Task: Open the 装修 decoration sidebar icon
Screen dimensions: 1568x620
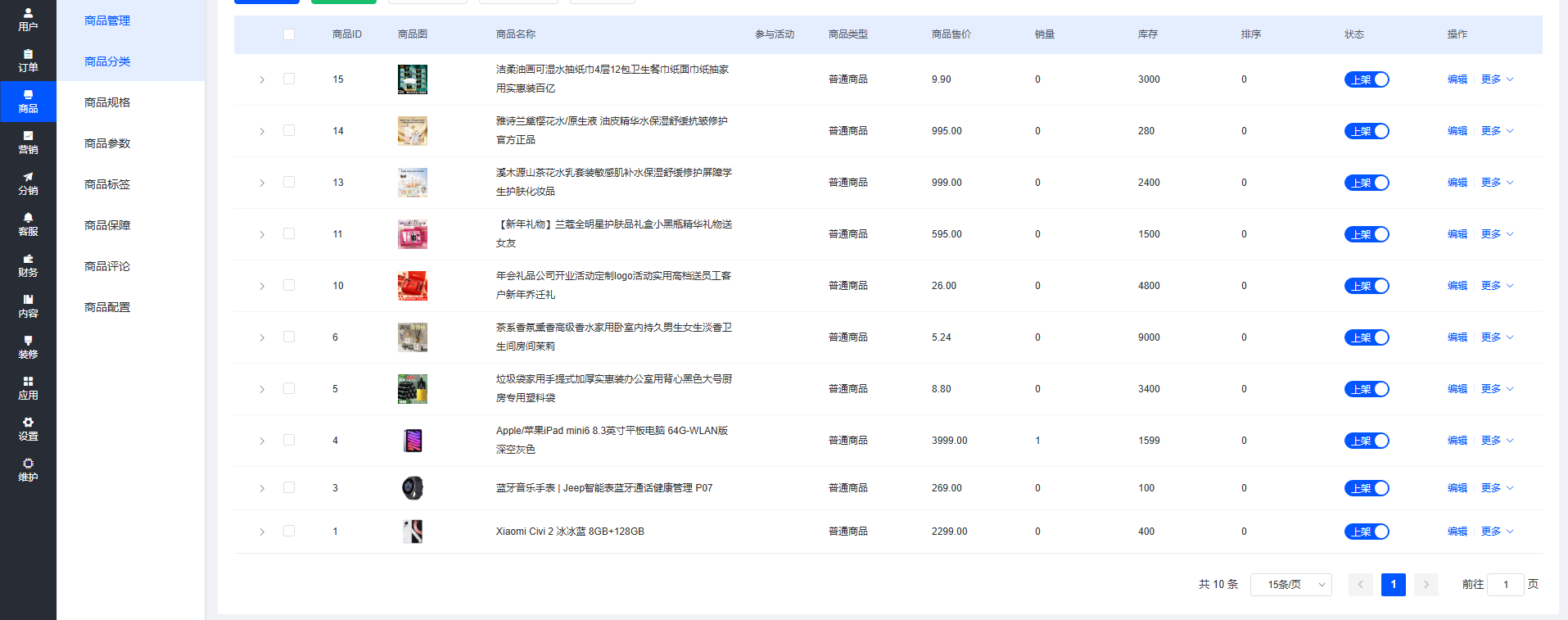Action: pyautogui.click(x=28, y=347)
